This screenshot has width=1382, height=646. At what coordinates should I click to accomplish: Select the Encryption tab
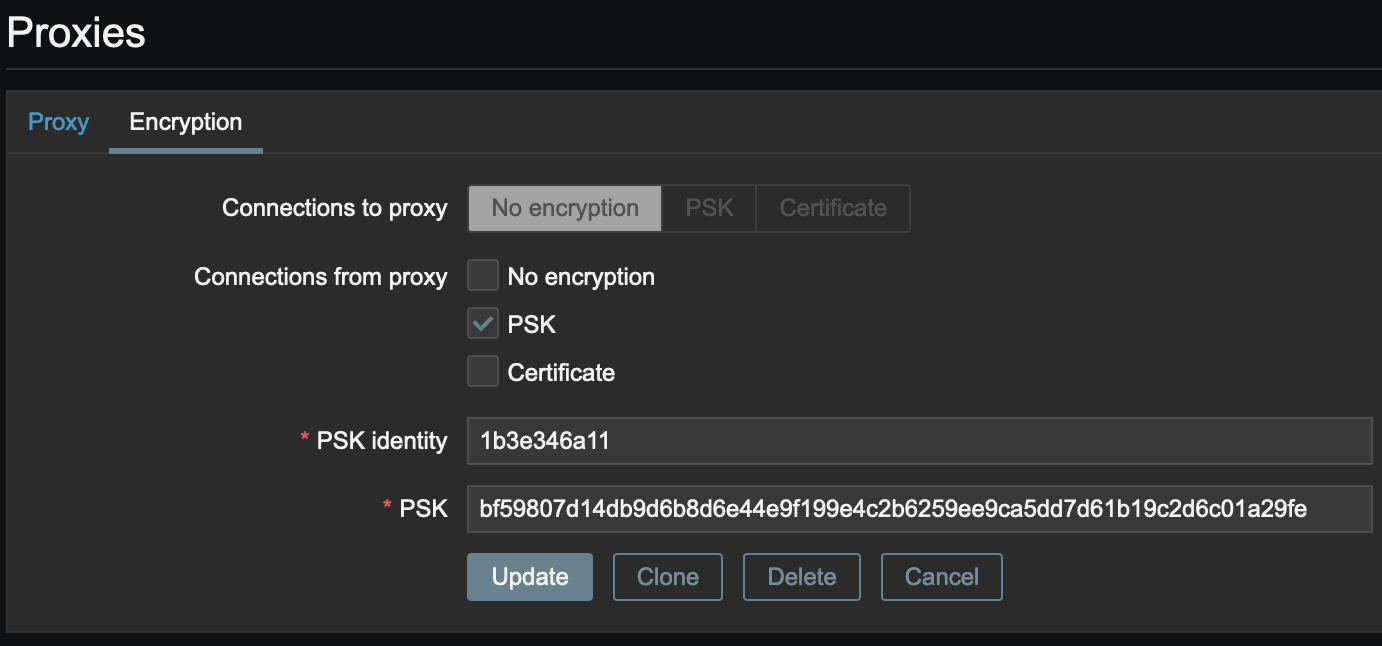(x=186, y=122)
